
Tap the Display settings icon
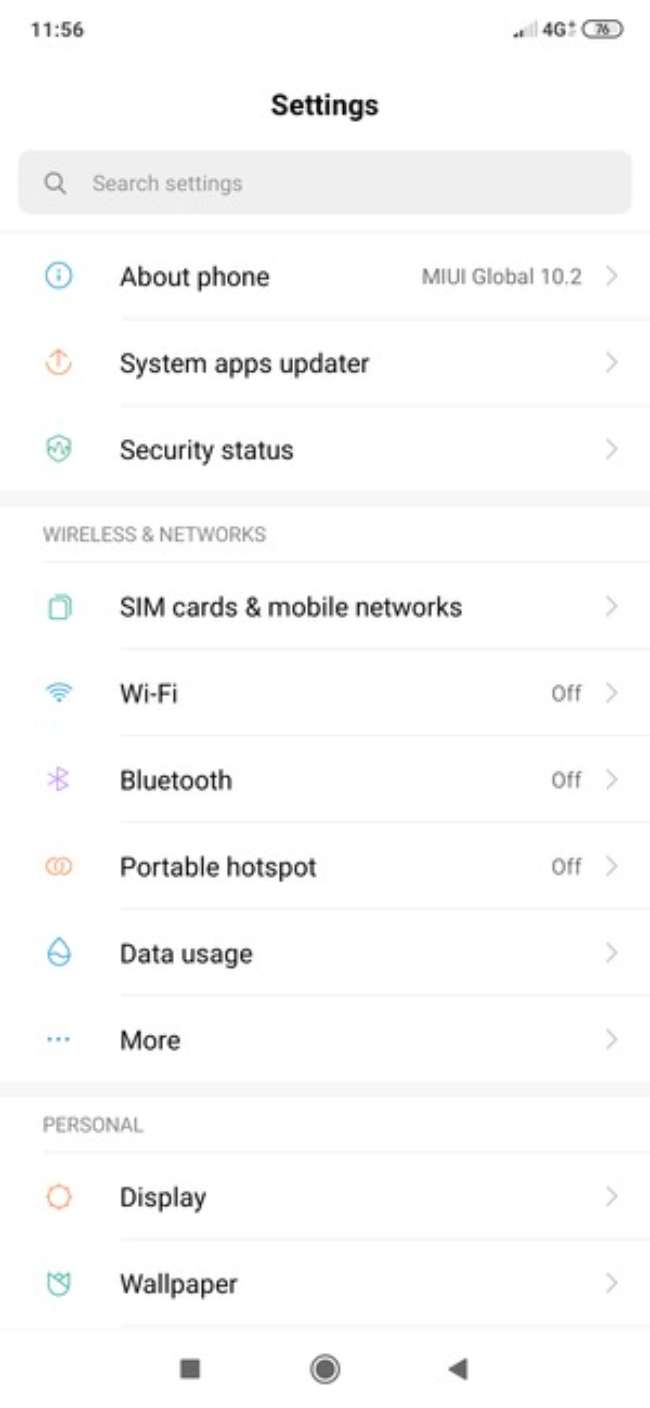click(57, 1197)
